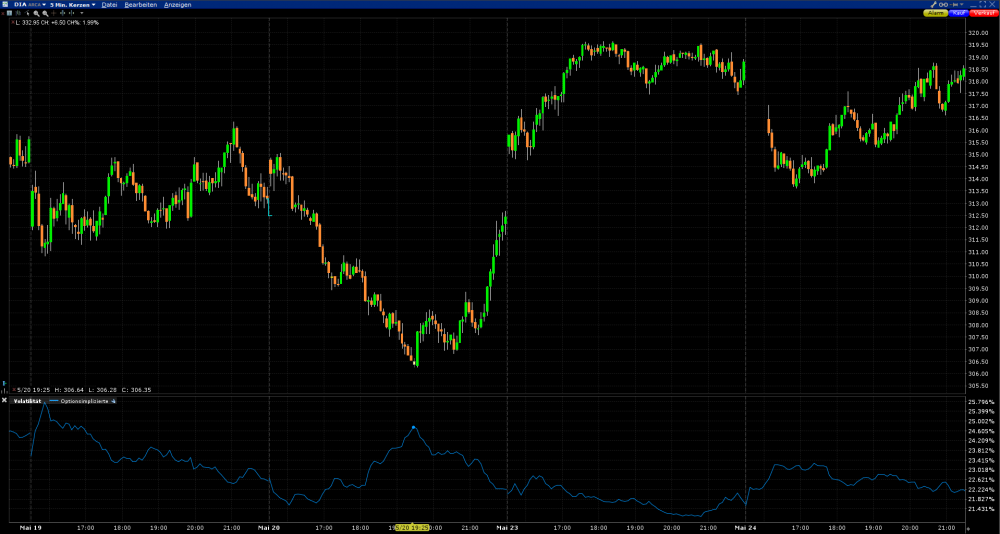The image size is (1000, 534).
Task: Click the second green vertical line tool icon
Action: [x=71, y=13]
